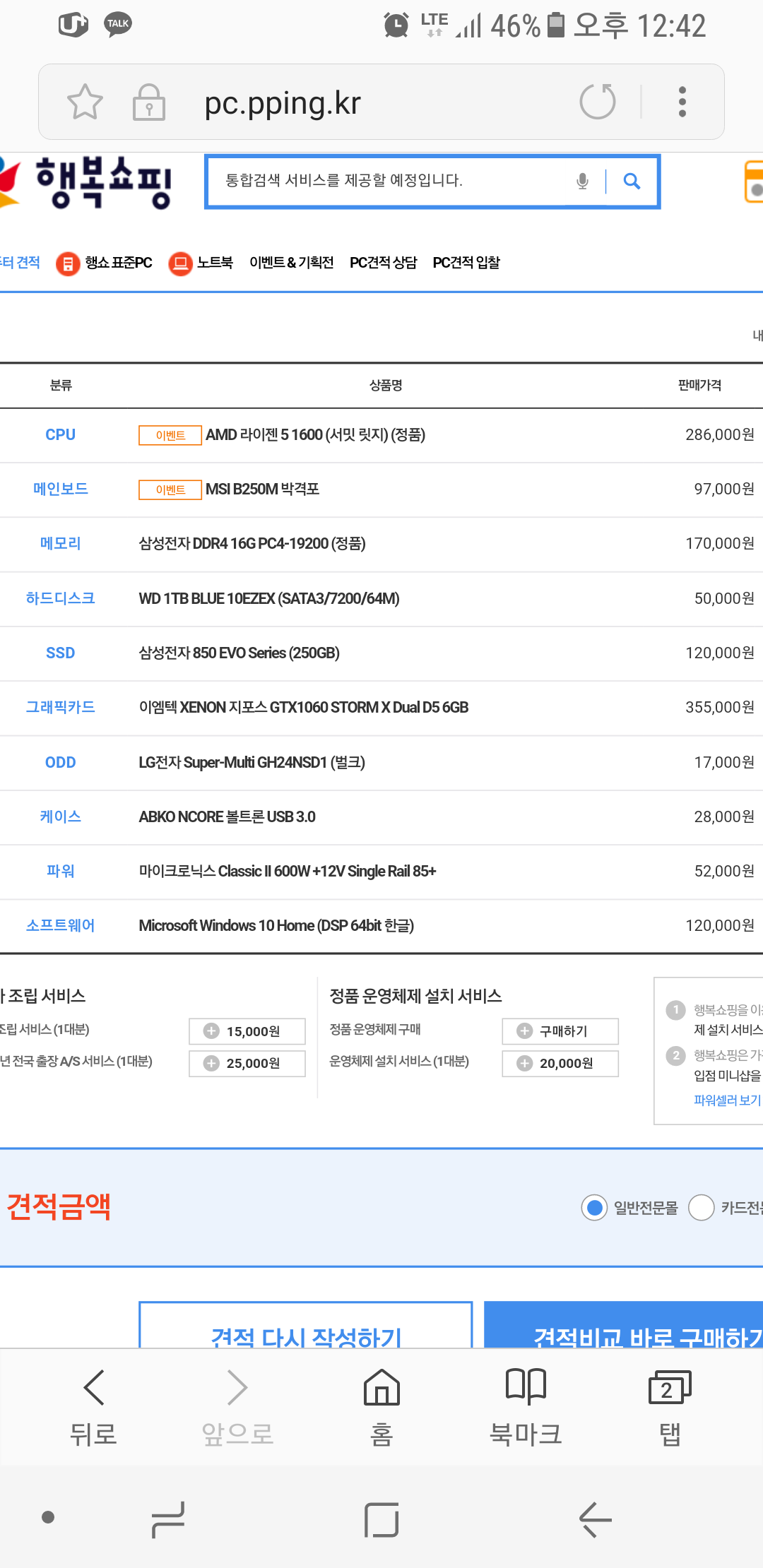Tap the red laptop 노트북 icon

pos(181,263)
